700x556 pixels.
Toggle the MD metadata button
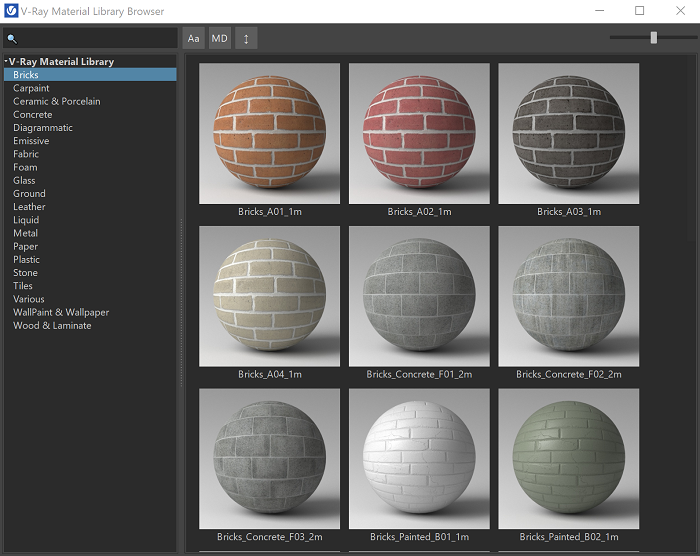[x=219, y=38]
